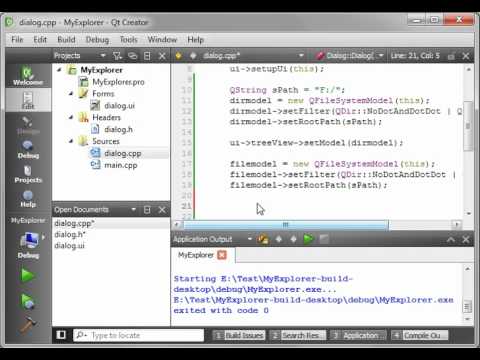The height and width of the screenshot is (360, 480).
Task: Open the Edit menu
Action: [x=40, y=40]
